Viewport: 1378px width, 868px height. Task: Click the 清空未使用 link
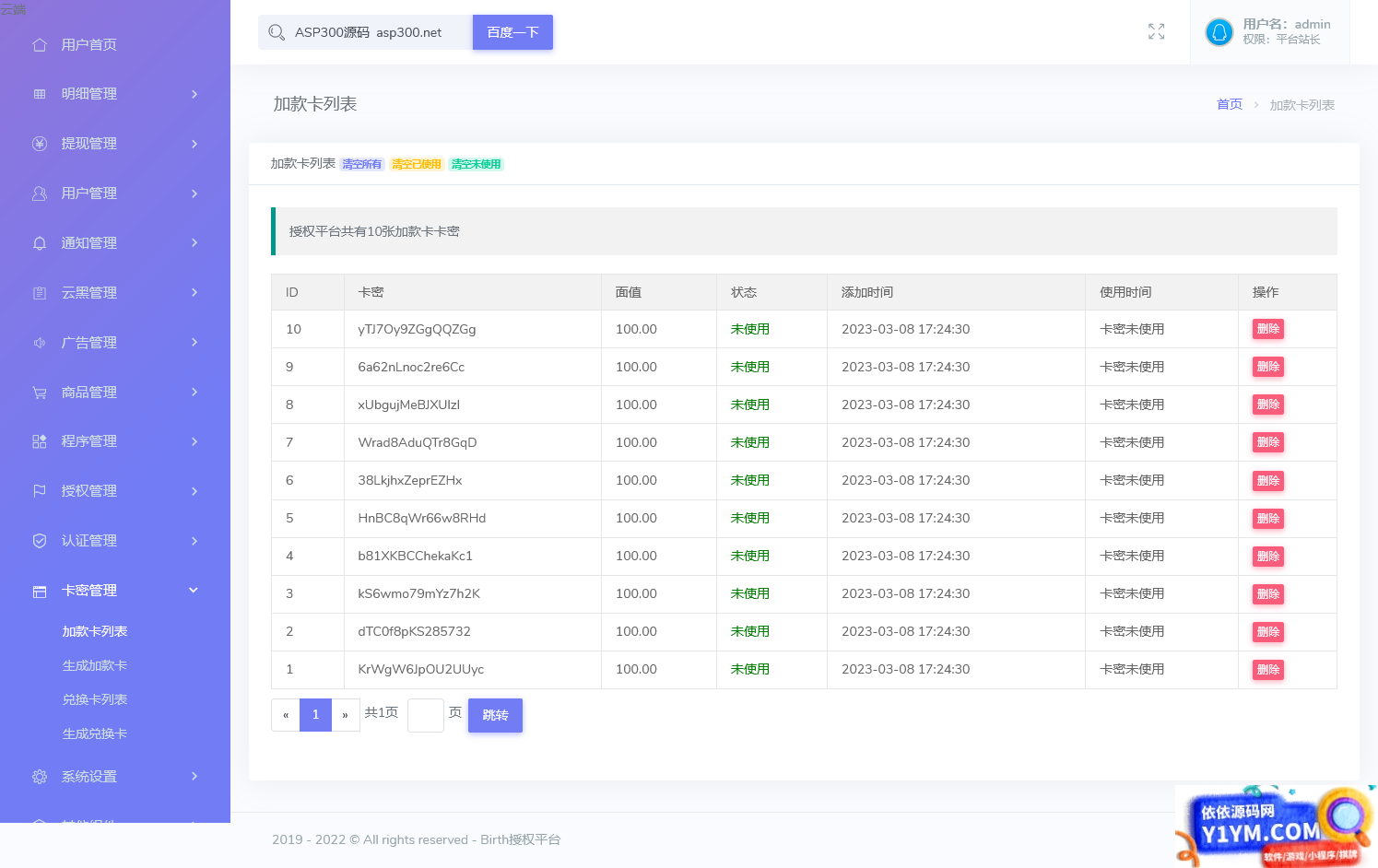pyautogui.click(x=477, y=164)
